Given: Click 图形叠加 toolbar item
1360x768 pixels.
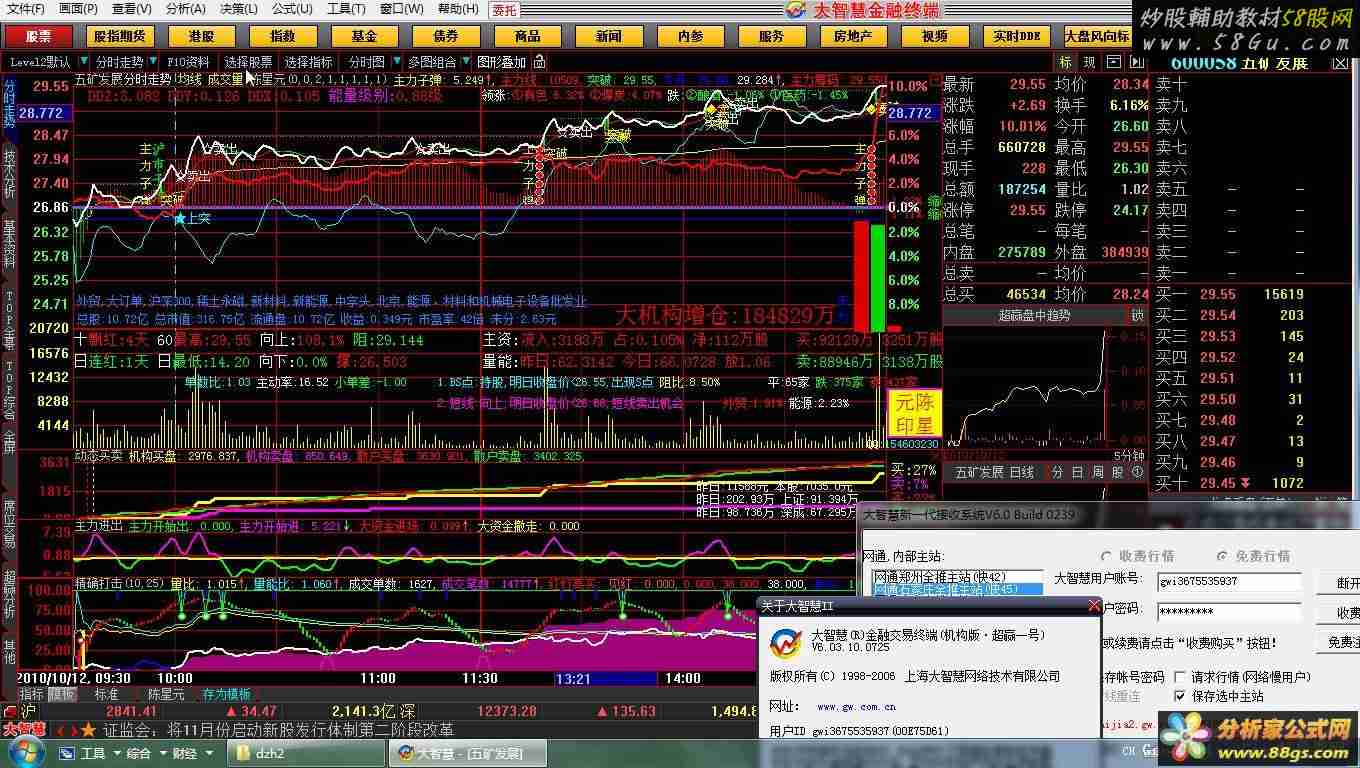Looking at the screenshot, I should [x=502, y=62].
